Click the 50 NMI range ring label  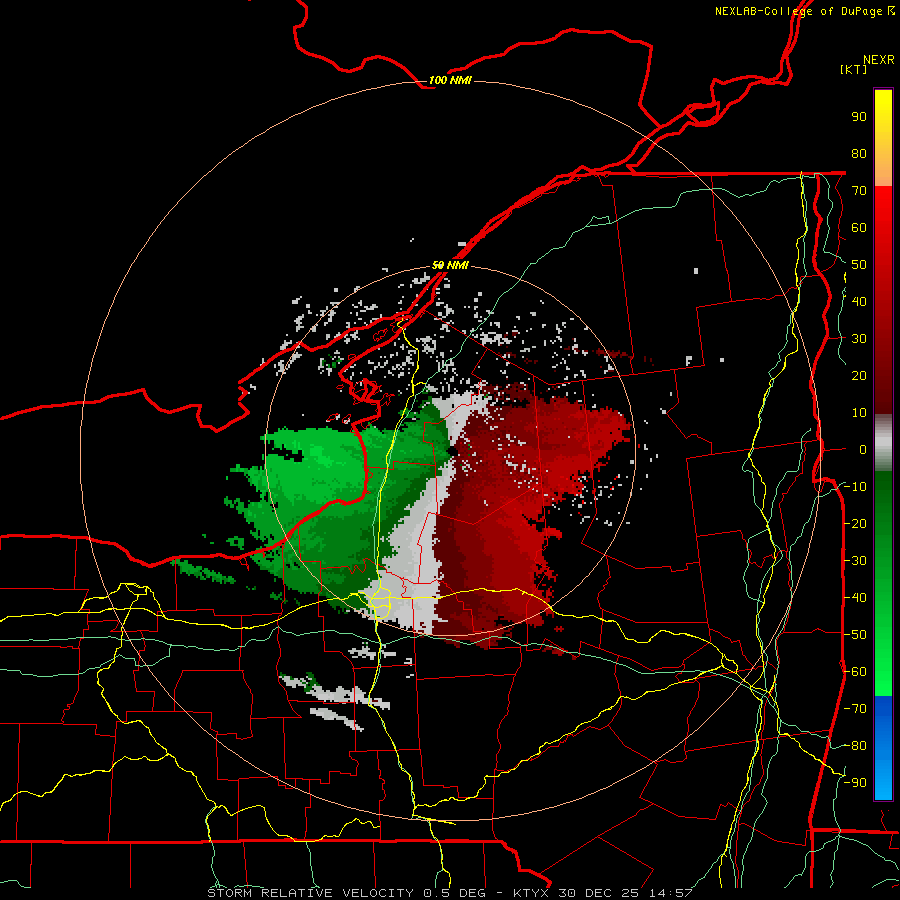pyautogui.click(x=450, y=265)
